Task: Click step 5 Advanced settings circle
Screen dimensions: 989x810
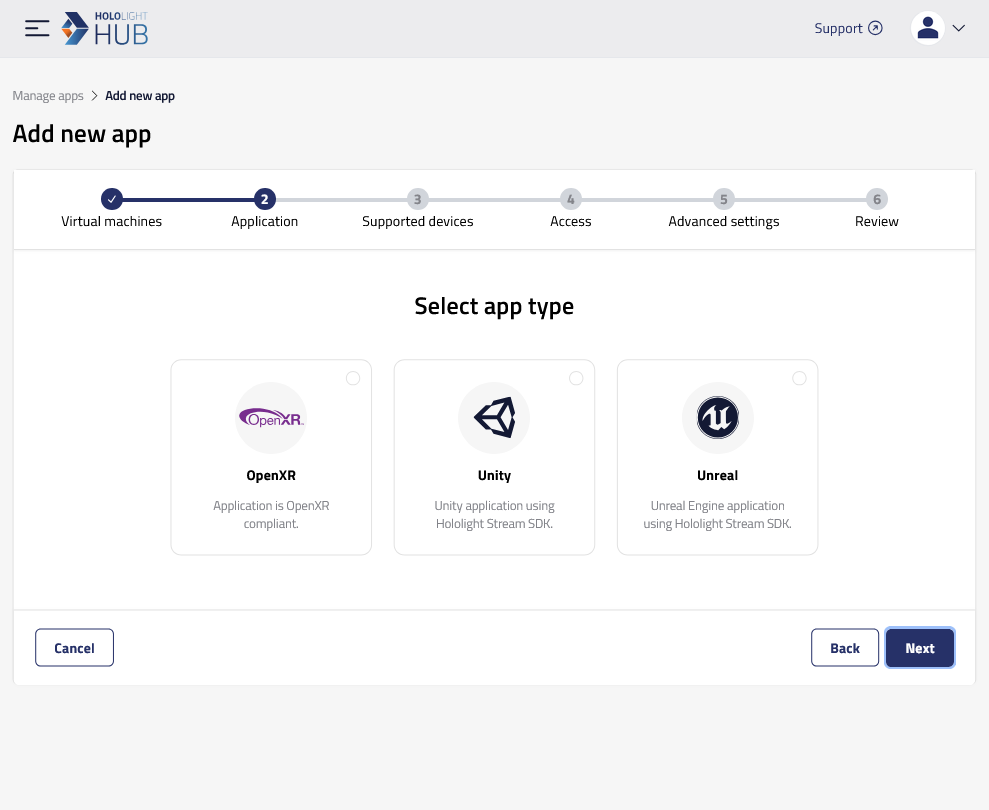Action: point(723,199)
